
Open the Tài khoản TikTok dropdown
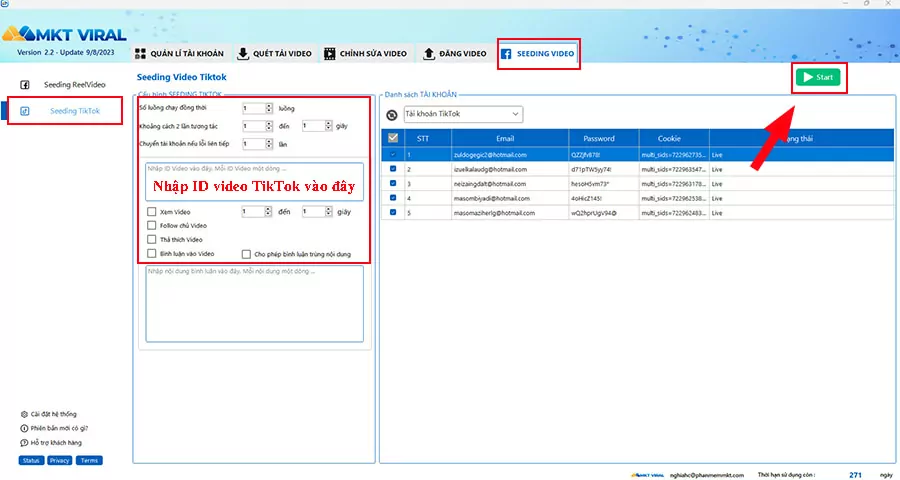point(462,114)
